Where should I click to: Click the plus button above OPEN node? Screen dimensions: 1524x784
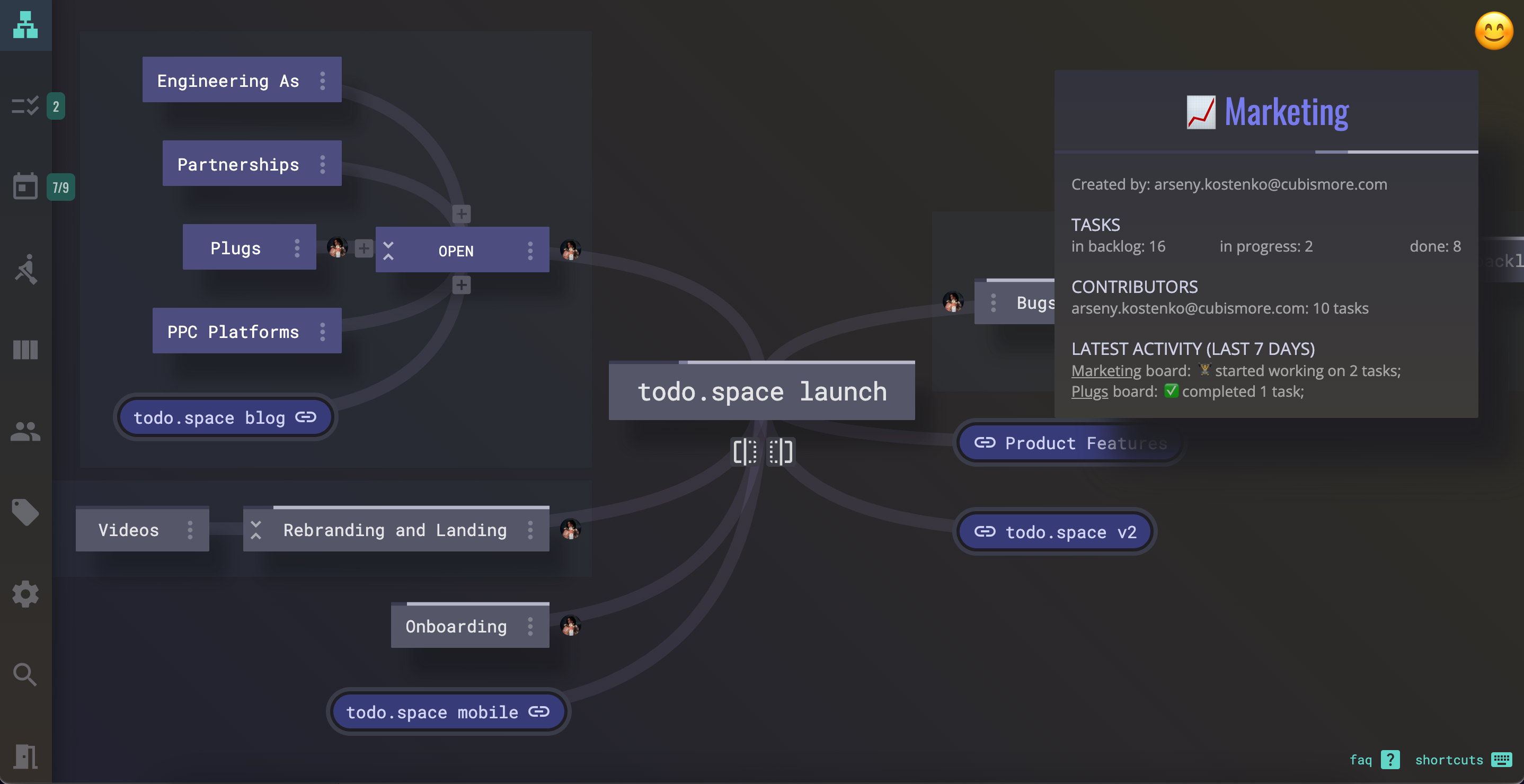click(x=462, y=213)
